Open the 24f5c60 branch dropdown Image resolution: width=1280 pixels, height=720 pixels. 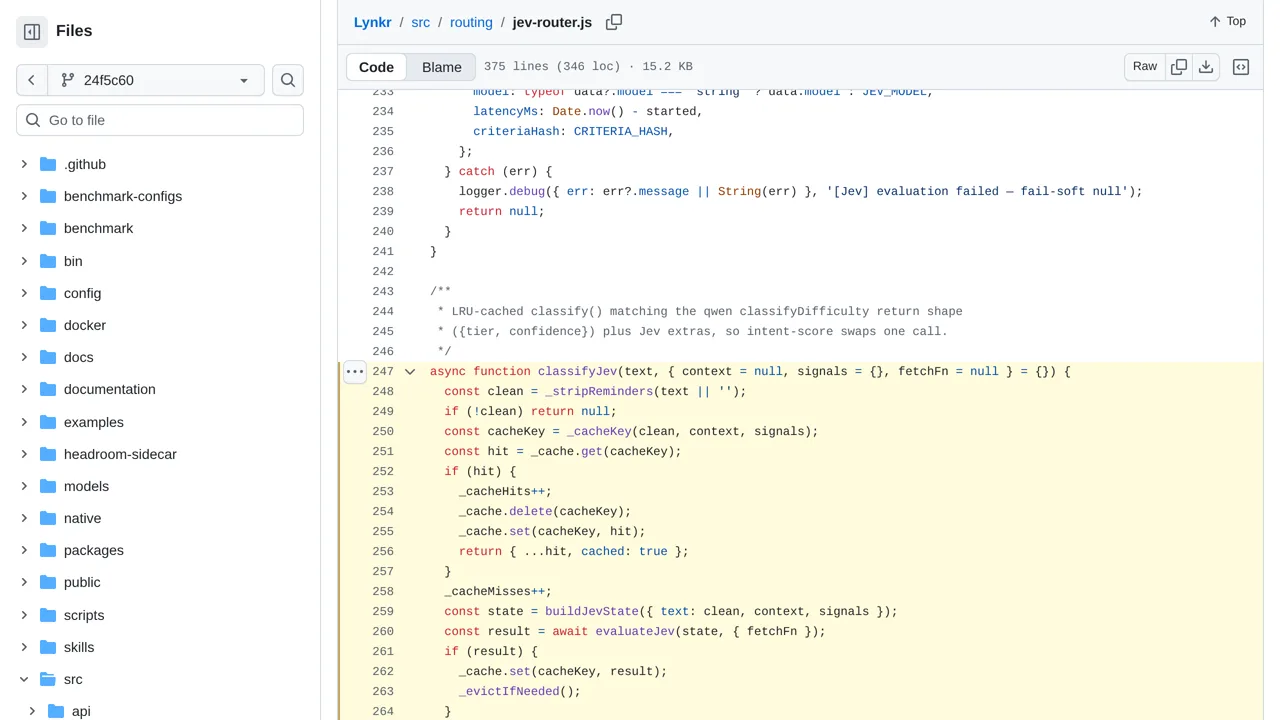pyautogui.click(x=155, y=80)
